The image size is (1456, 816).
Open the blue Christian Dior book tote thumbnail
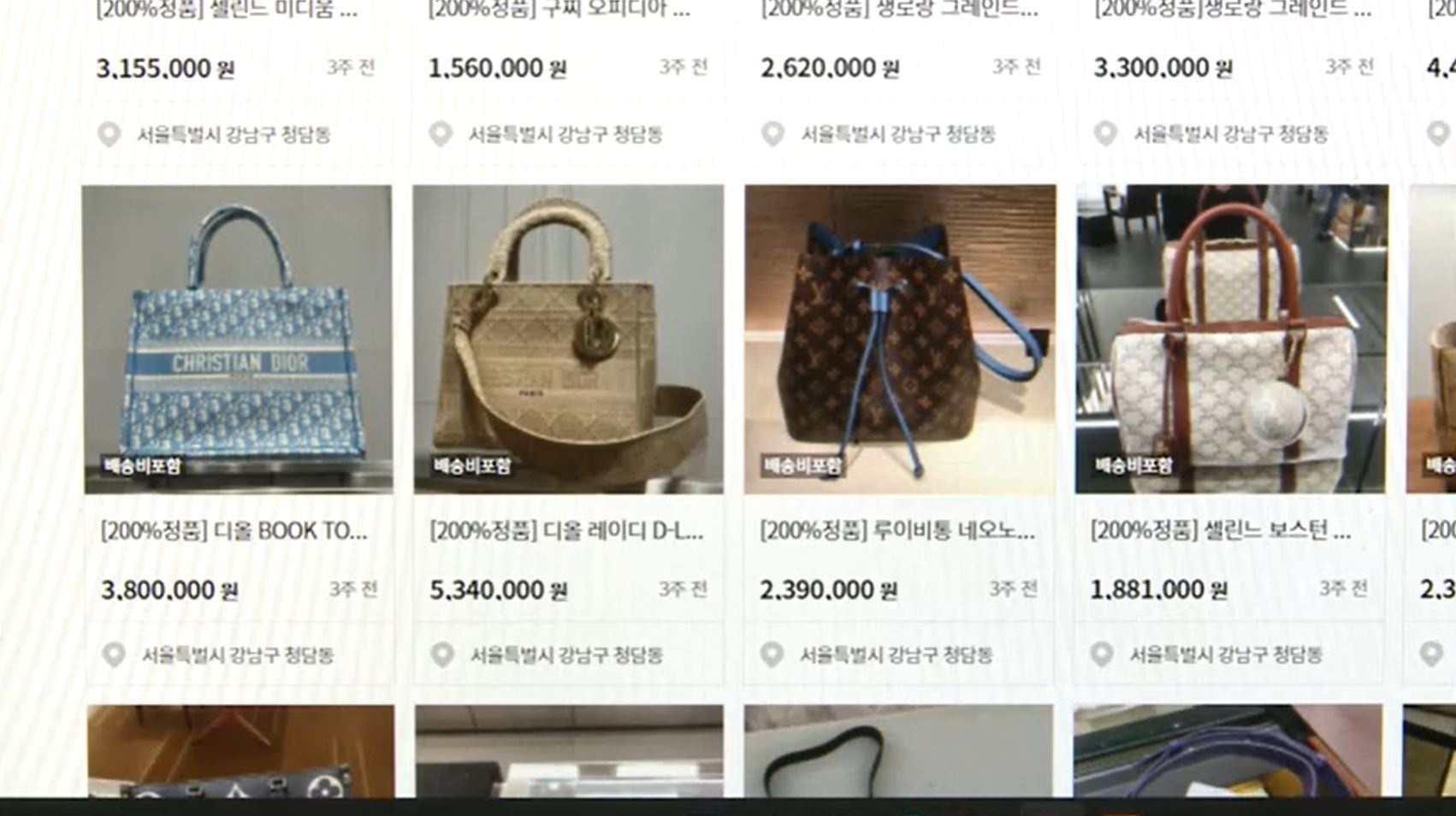pos(238,340)
